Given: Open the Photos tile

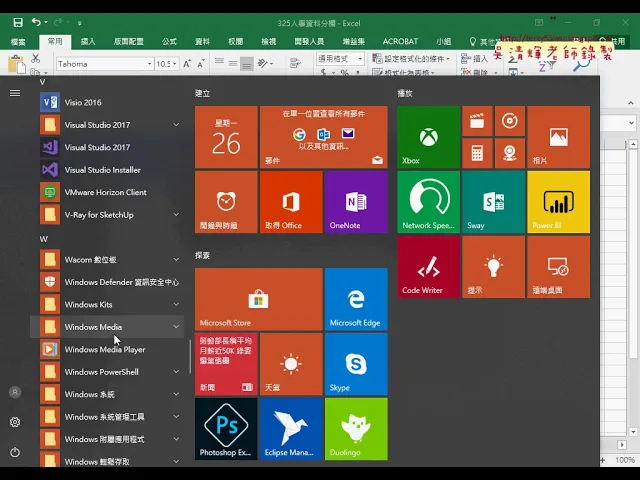Looking at the screenshot, I should (x=558, y=137).
